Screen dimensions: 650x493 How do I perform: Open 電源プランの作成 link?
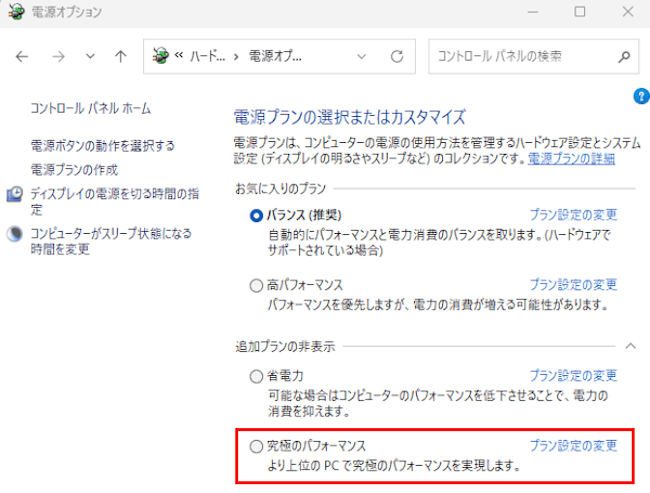[x=74, y=170]
